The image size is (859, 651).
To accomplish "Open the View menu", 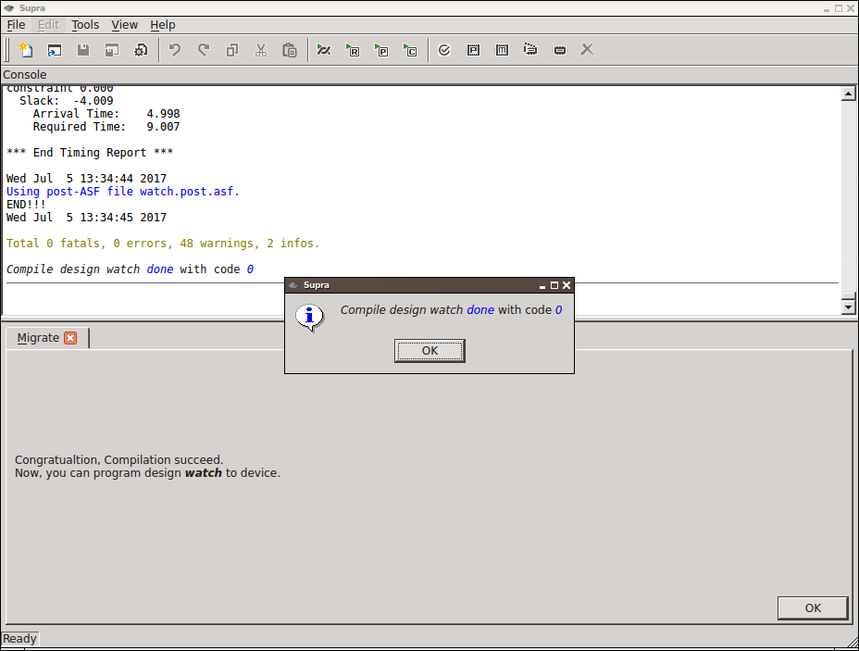I will point(124,25).
